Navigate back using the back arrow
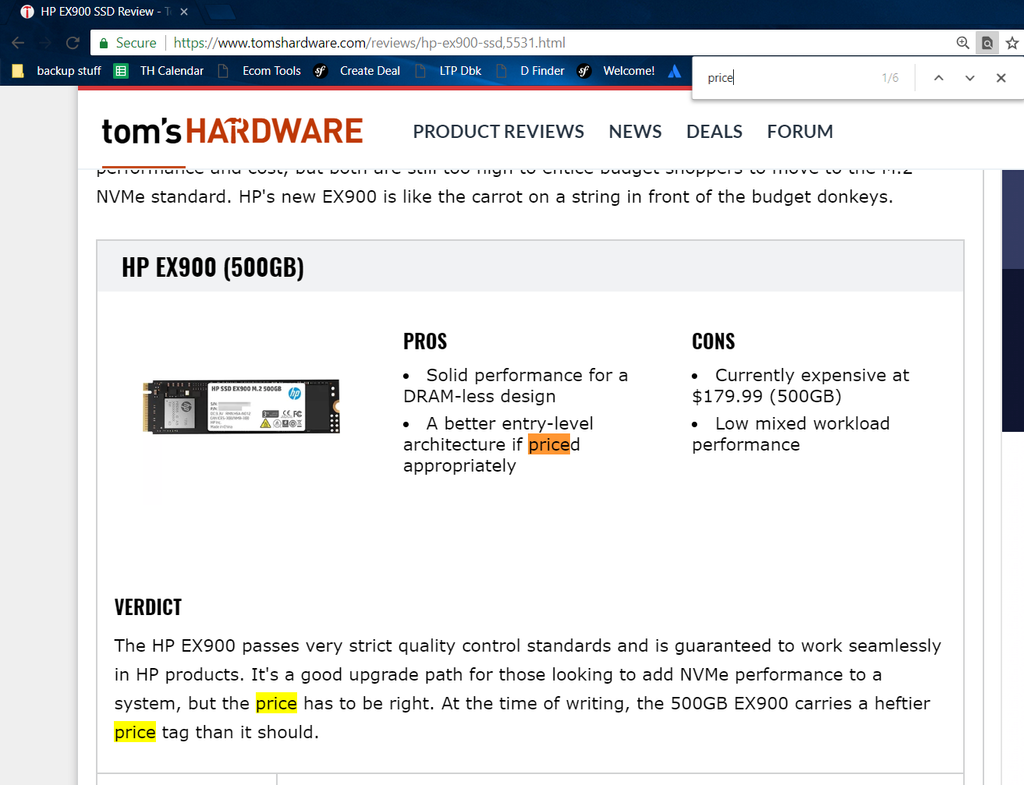Viewport: 1024px width, 785px height. (17, 43)
